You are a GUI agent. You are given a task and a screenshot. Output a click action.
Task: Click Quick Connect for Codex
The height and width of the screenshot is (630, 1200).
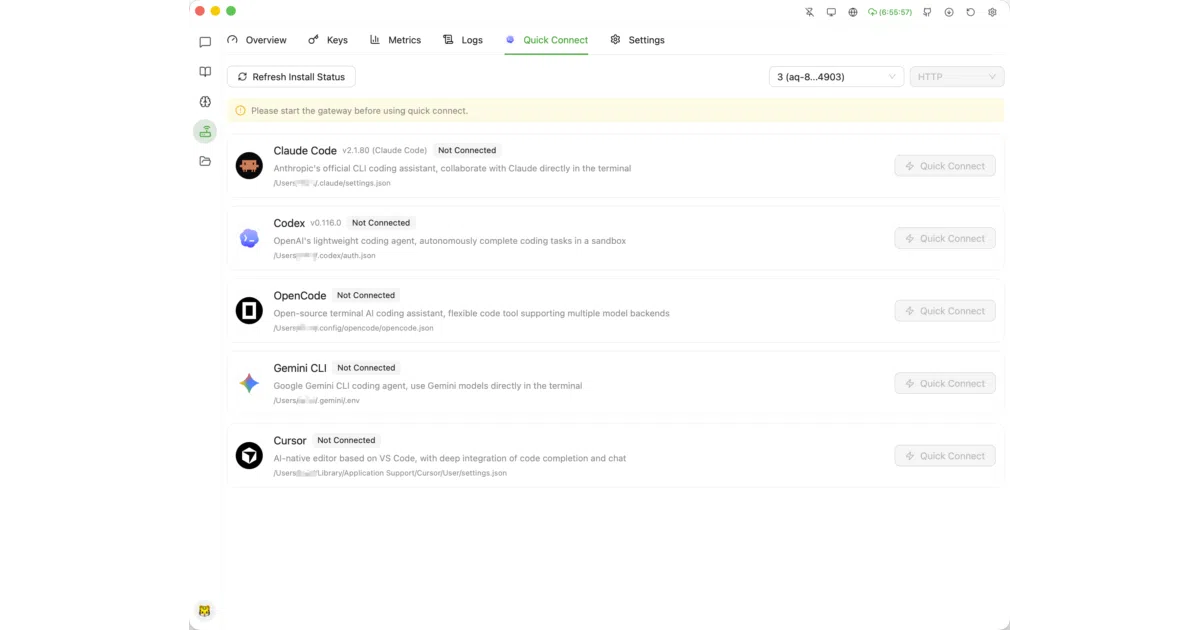(x=945, y=239)
